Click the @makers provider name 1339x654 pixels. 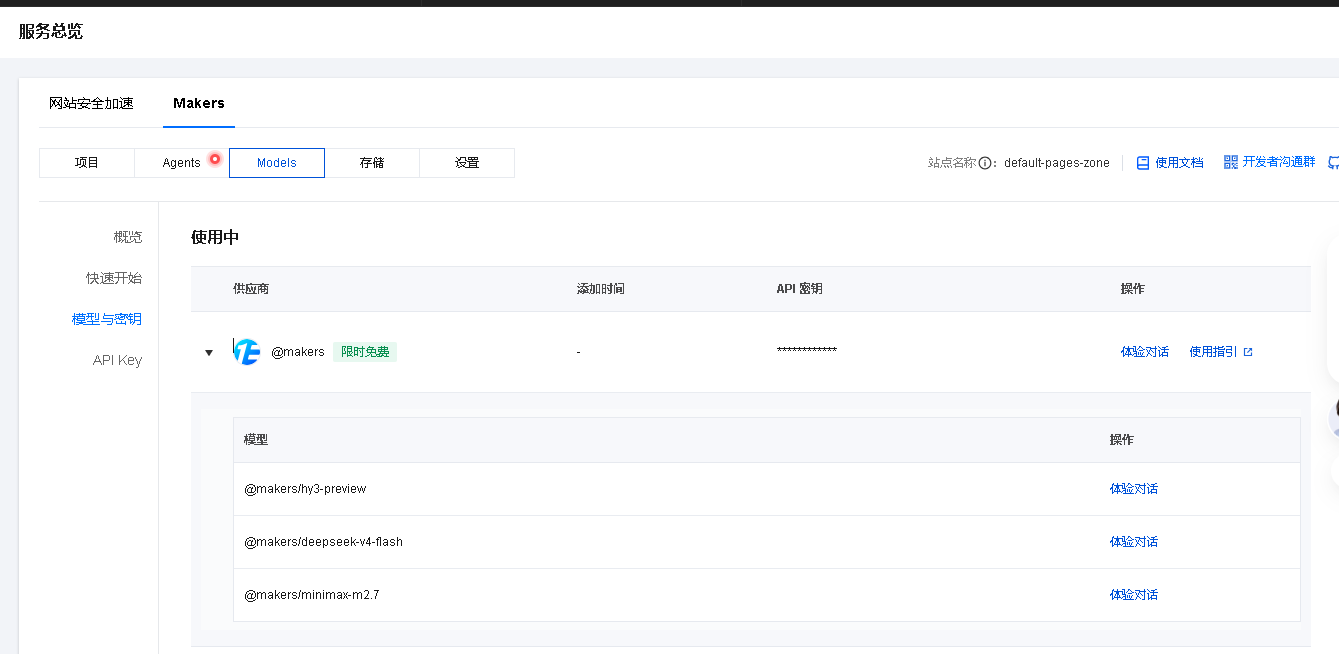point(298,352)
